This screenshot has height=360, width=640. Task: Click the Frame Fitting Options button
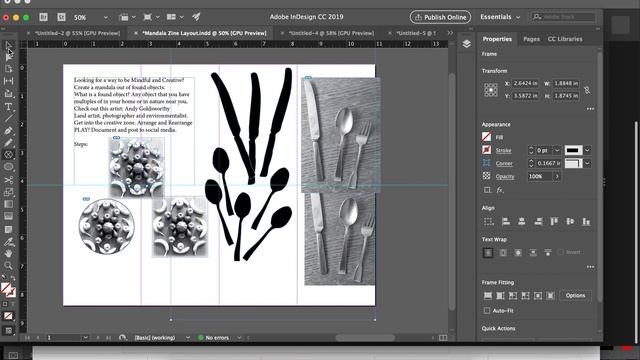pos(575,296)
